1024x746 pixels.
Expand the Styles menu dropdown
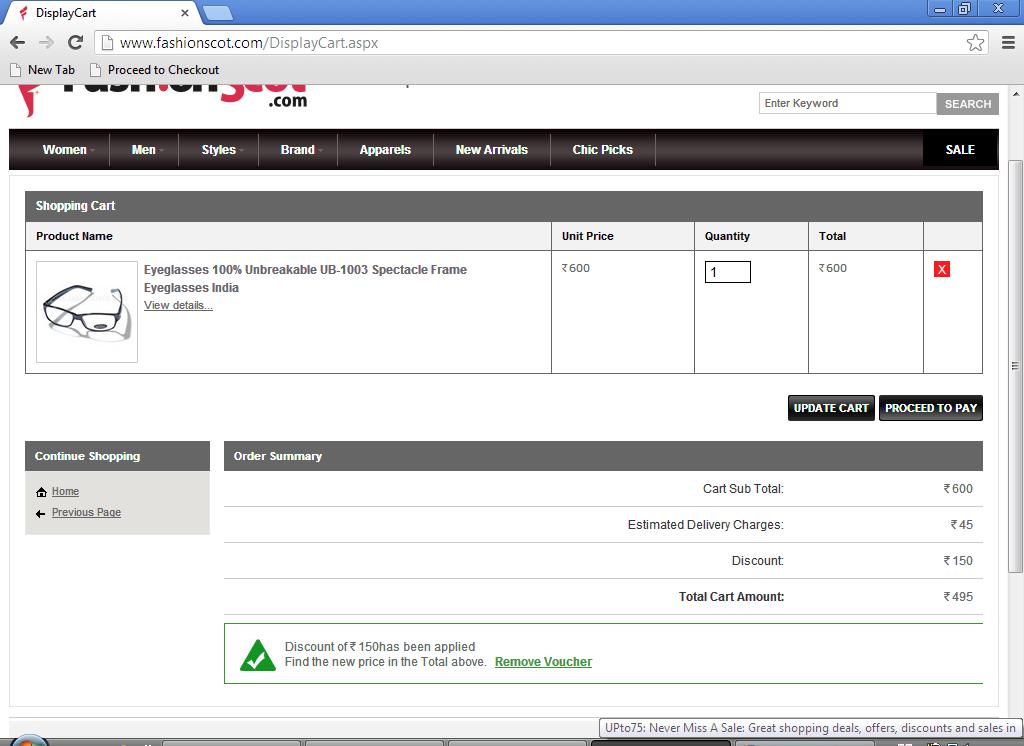221,150
